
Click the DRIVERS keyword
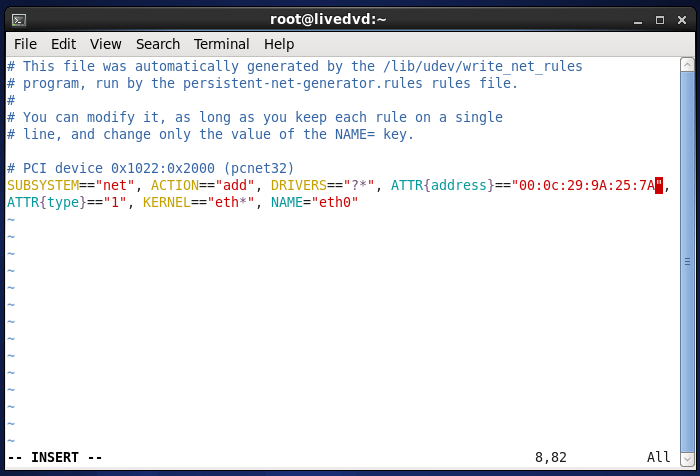click(299, 185)
